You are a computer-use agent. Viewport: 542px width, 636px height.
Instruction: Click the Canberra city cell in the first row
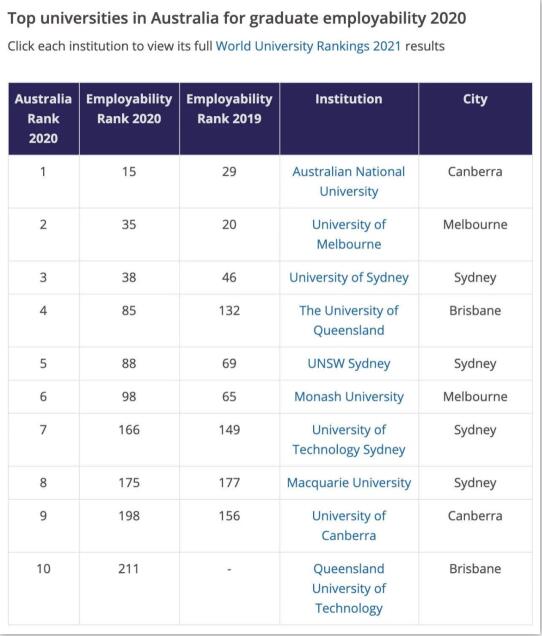[475, 172]
